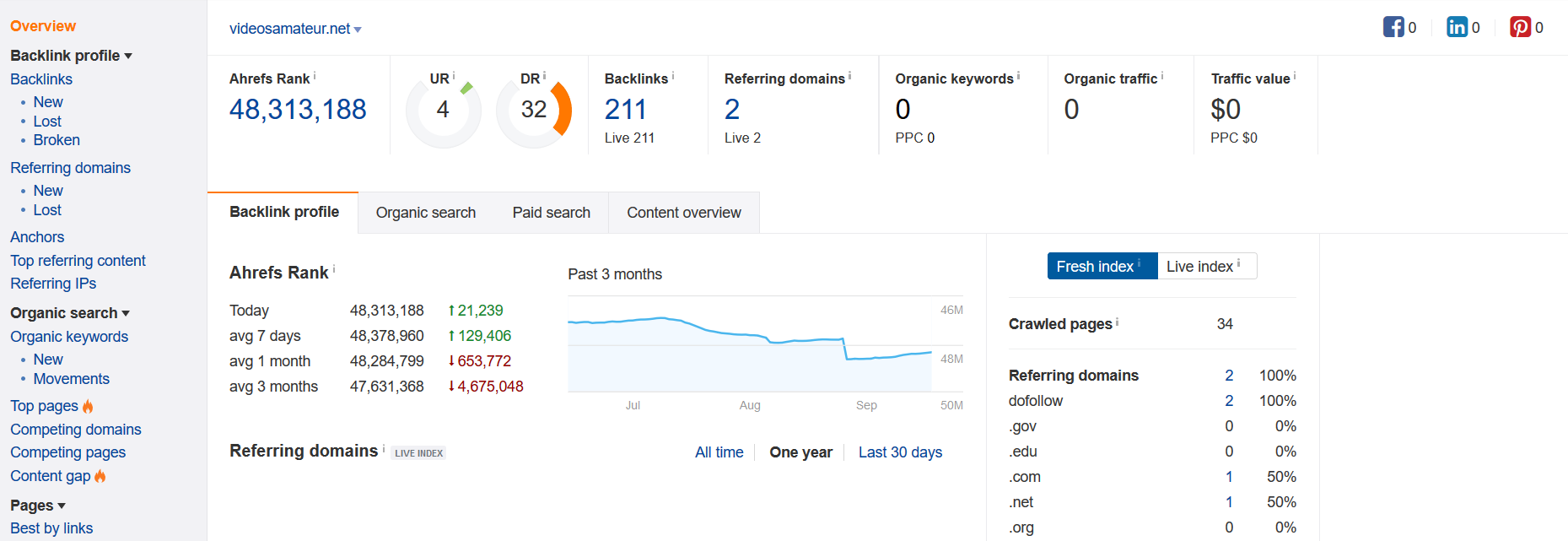The width and height of the screenshot is (1568, 541).
Task: Open the Organic search tab
Action: (426, 213)
